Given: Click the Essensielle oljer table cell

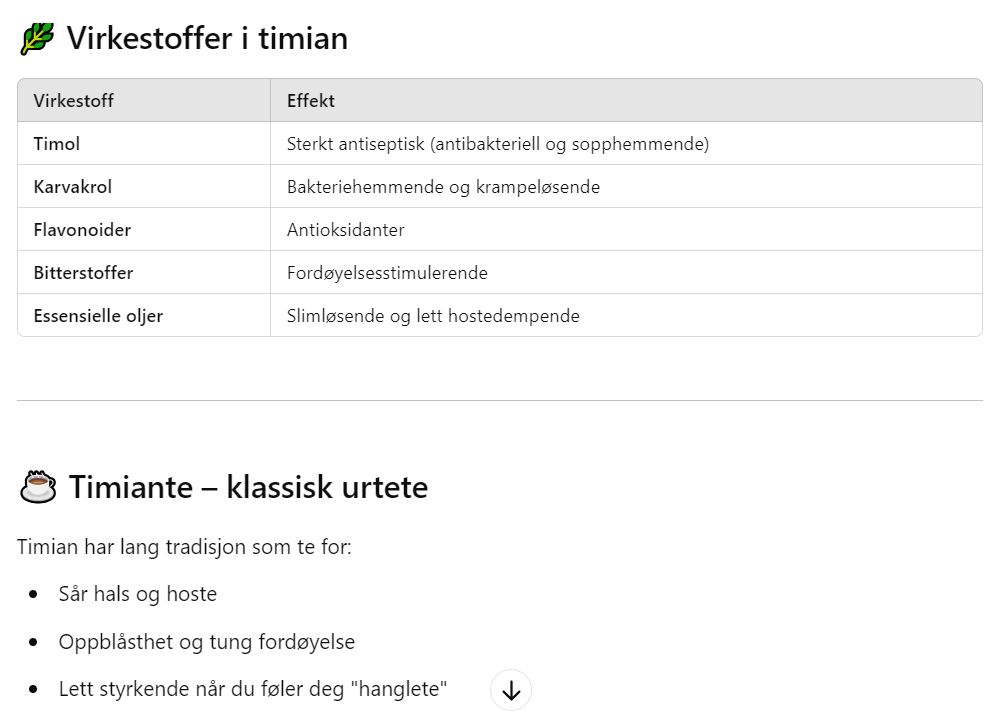Looking at the screenshot, I should pyautogui.click(x=144, y=315).
